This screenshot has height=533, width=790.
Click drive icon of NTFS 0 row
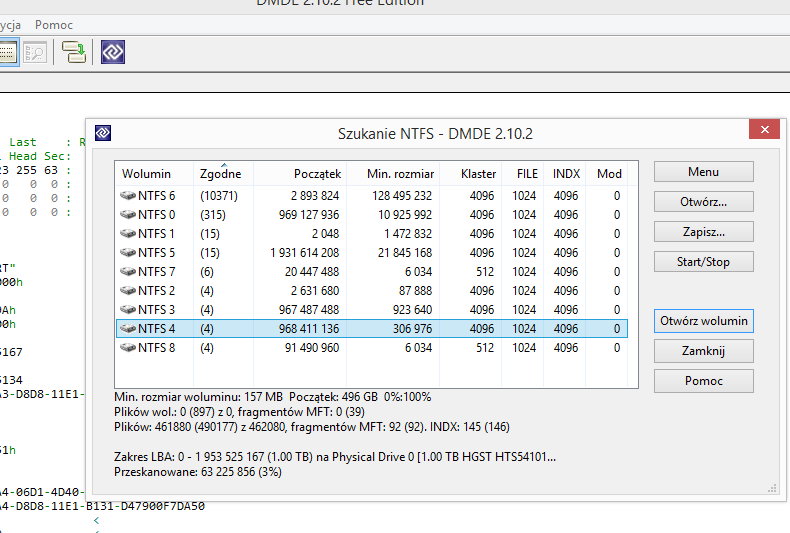pyautogui.click(x=128, y=214)
